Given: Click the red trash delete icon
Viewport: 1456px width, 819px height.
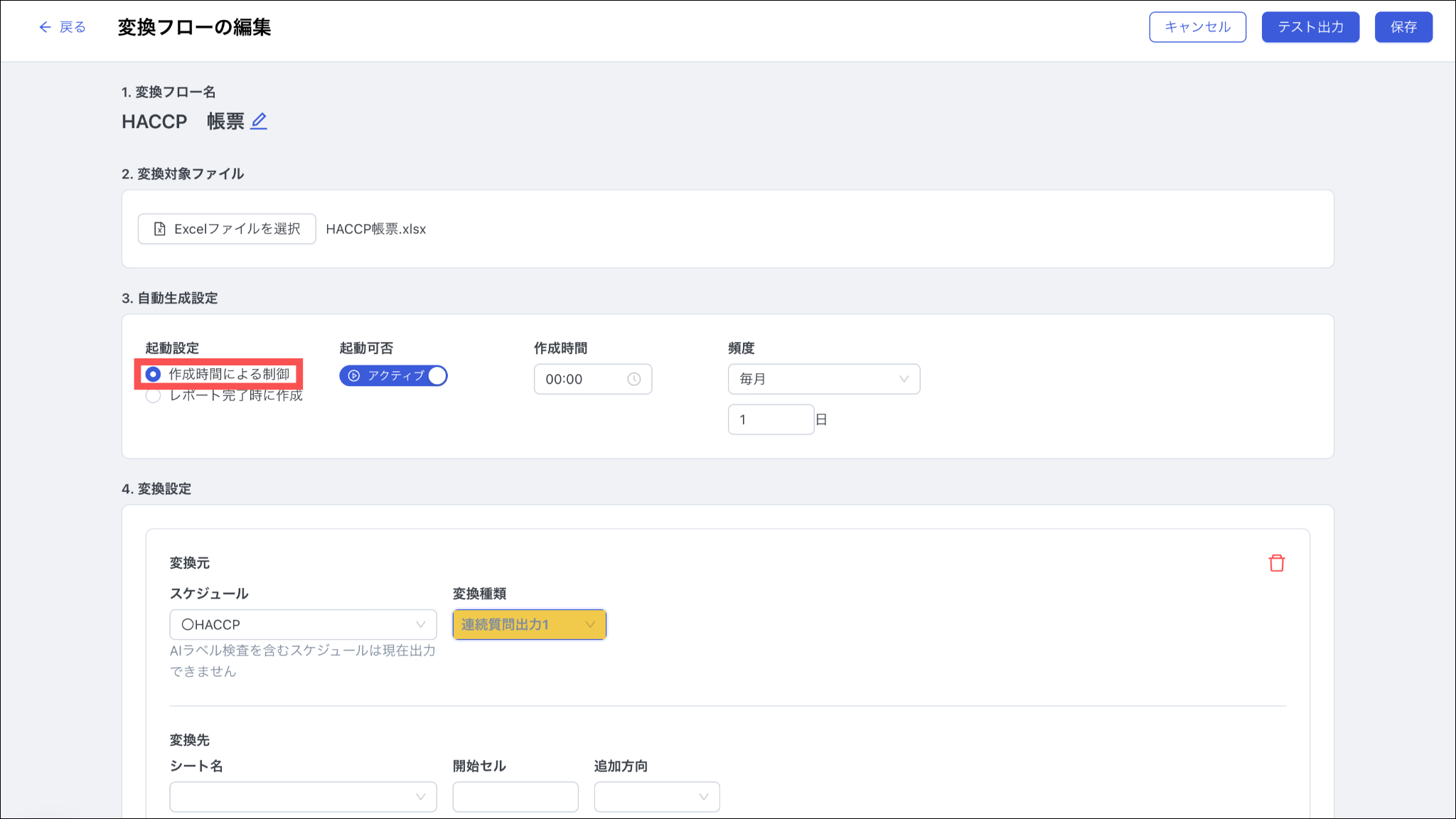Looking at the screenshot, I should point(1276,563).
